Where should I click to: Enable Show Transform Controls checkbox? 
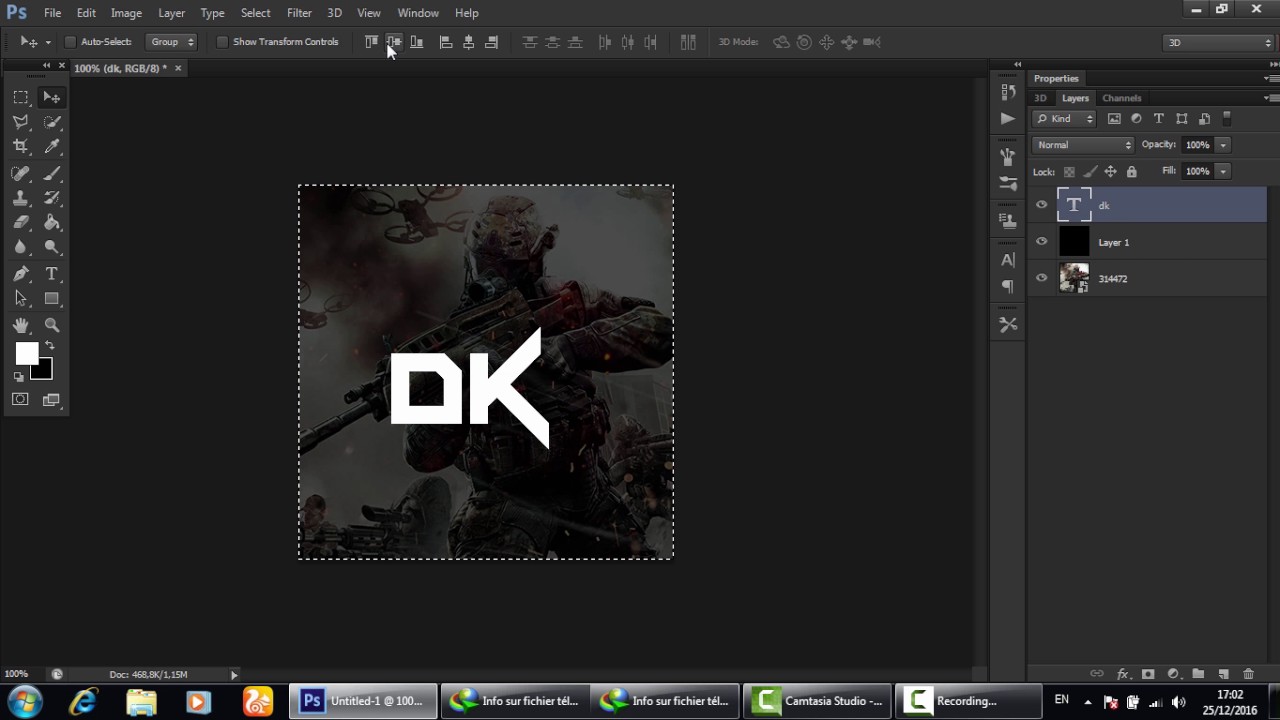click(x=222, y=42)
